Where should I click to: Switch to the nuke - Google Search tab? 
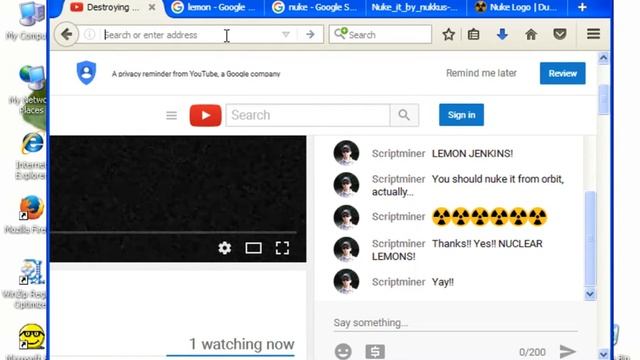(314, 7)
